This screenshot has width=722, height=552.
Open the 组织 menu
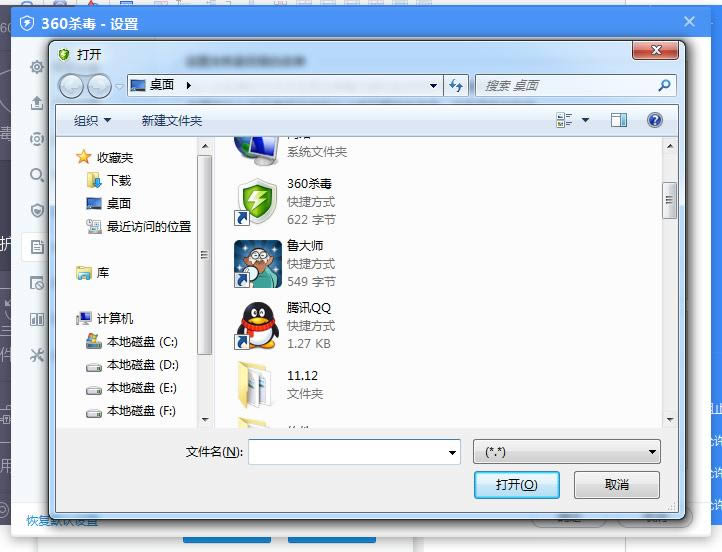[92, 120]
